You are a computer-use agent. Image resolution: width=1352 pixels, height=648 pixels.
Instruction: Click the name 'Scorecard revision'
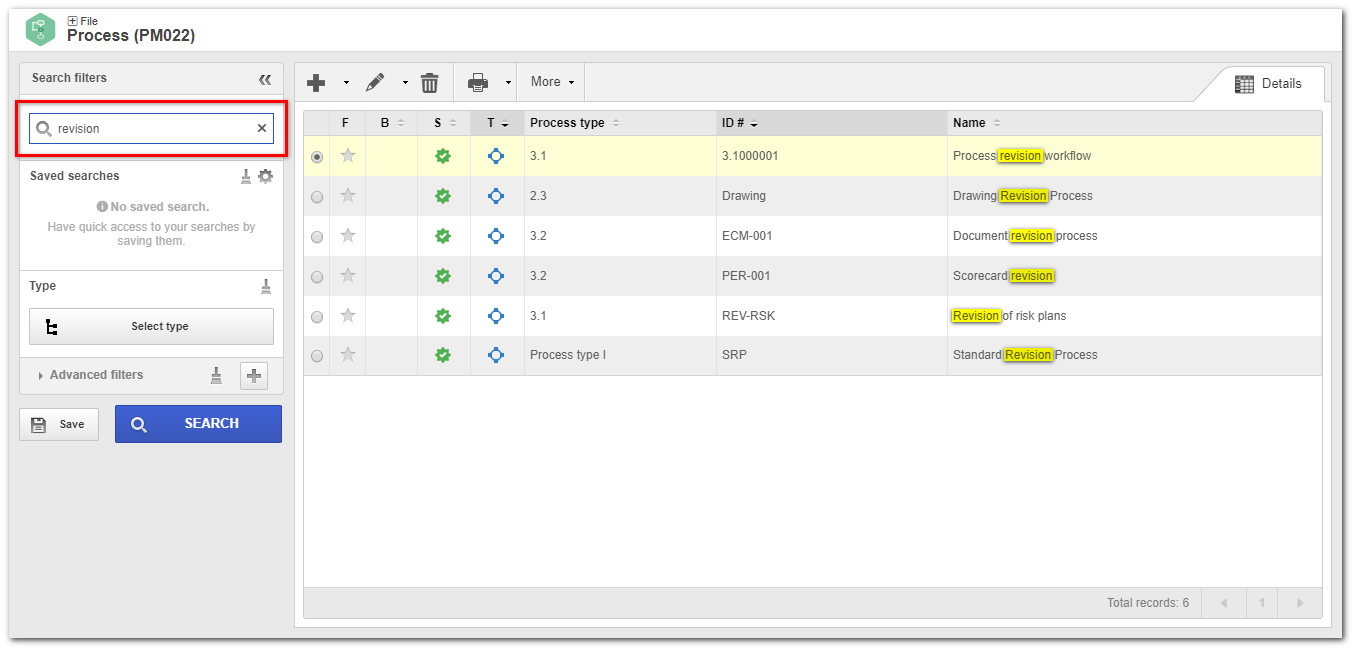(1004, 276)
